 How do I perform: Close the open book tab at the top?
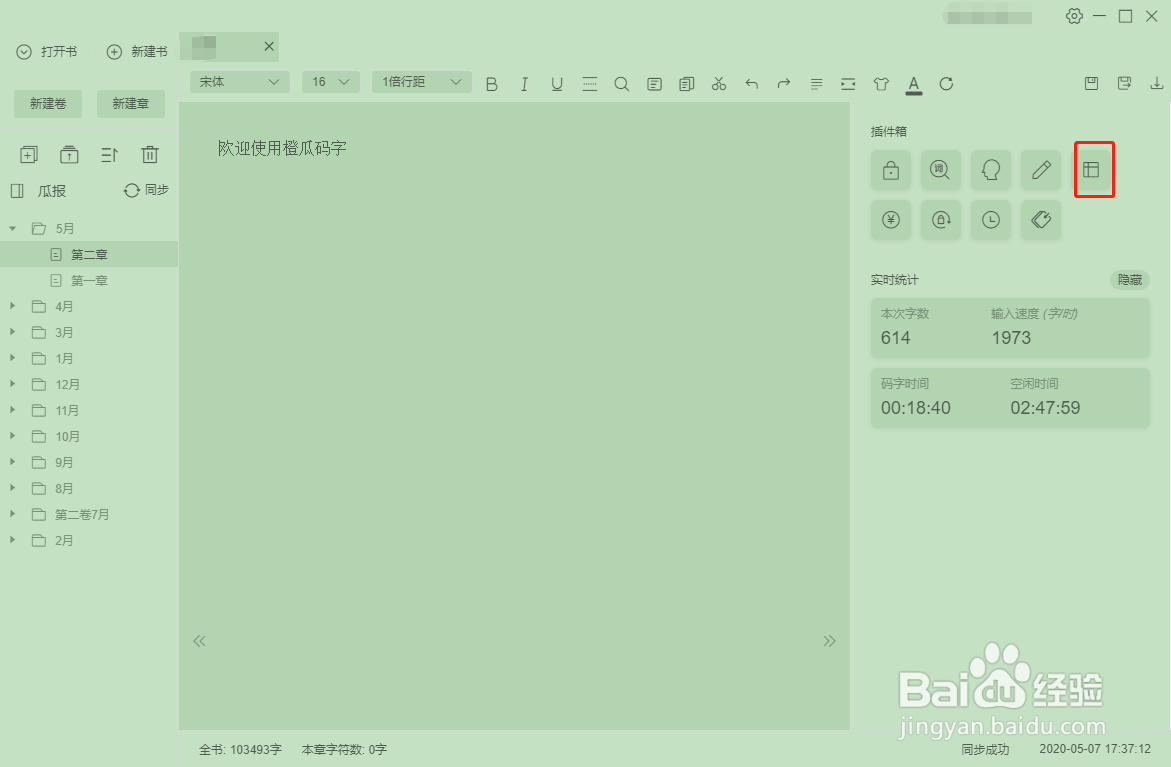(268, 45)
